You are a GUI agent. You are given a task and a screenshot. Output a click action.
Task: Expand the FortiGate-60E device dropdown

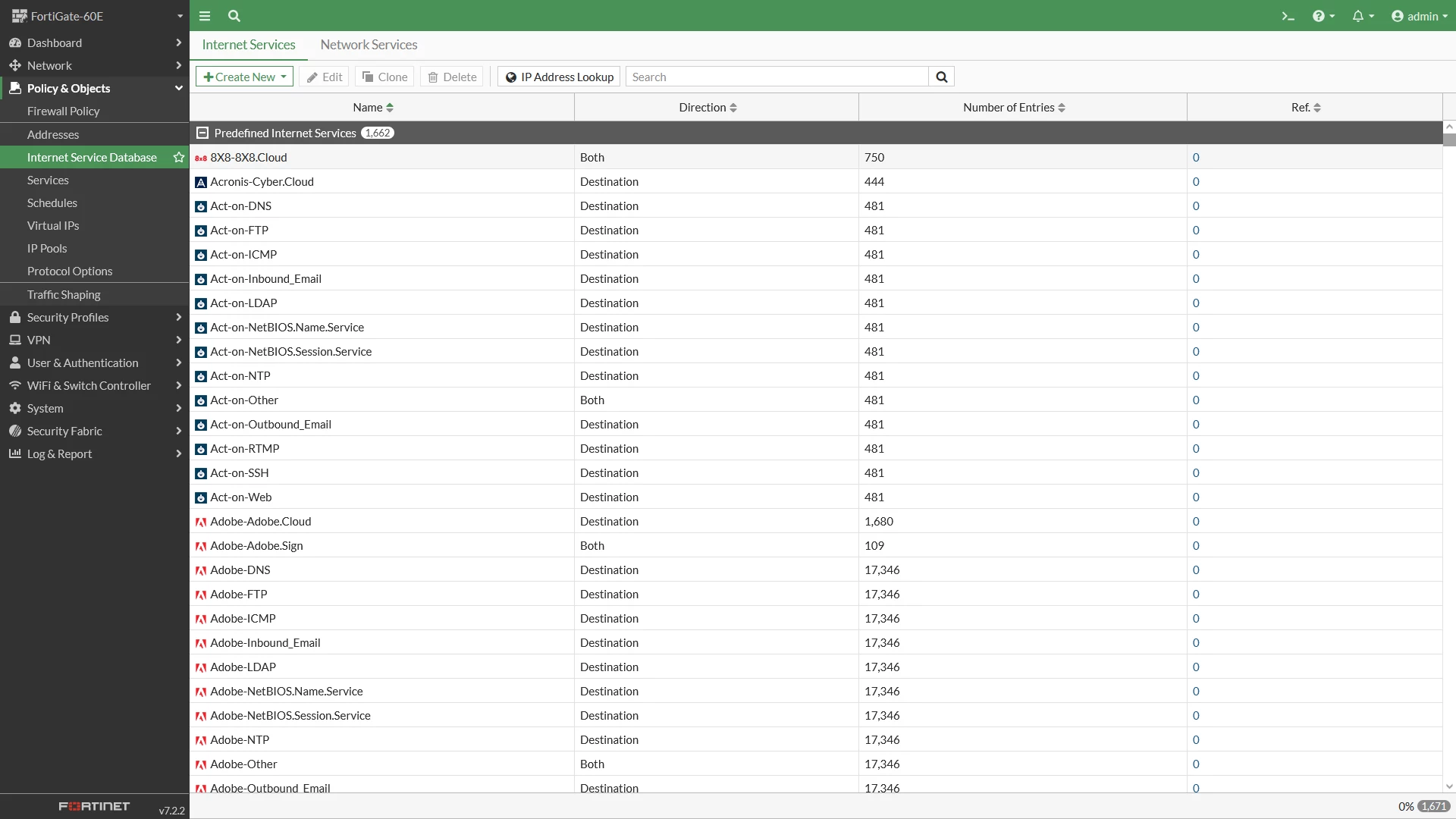point(180,16)
